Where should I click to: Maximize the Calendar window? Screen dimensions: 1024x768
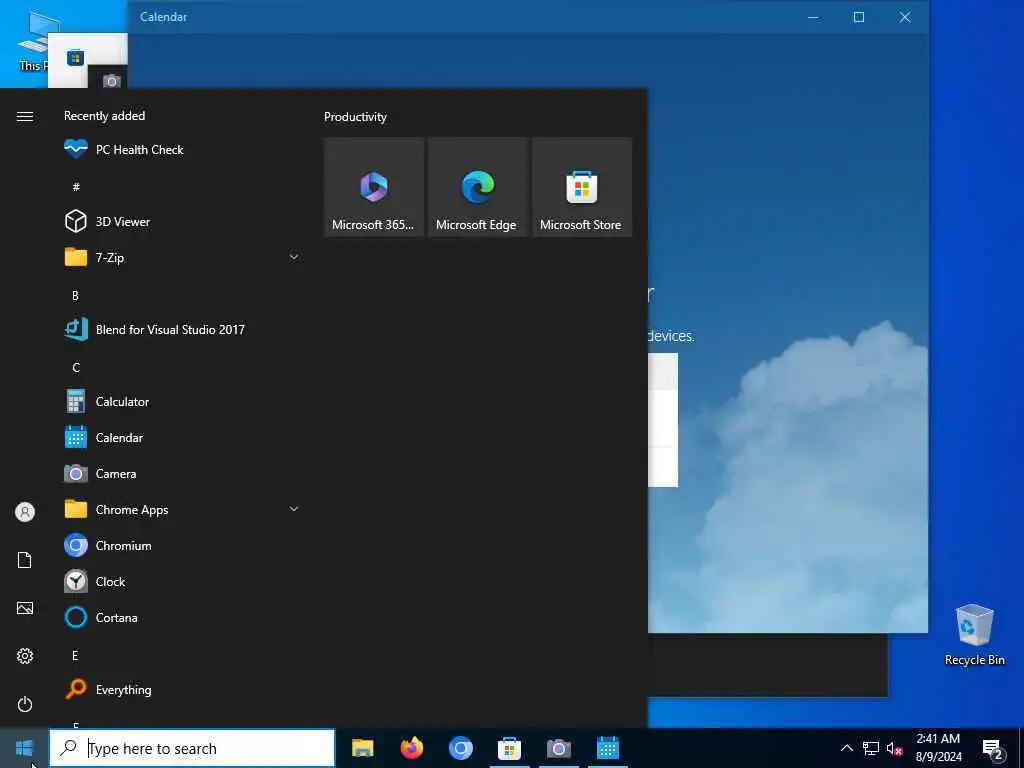pyautogui.click(x=859, y=17)
